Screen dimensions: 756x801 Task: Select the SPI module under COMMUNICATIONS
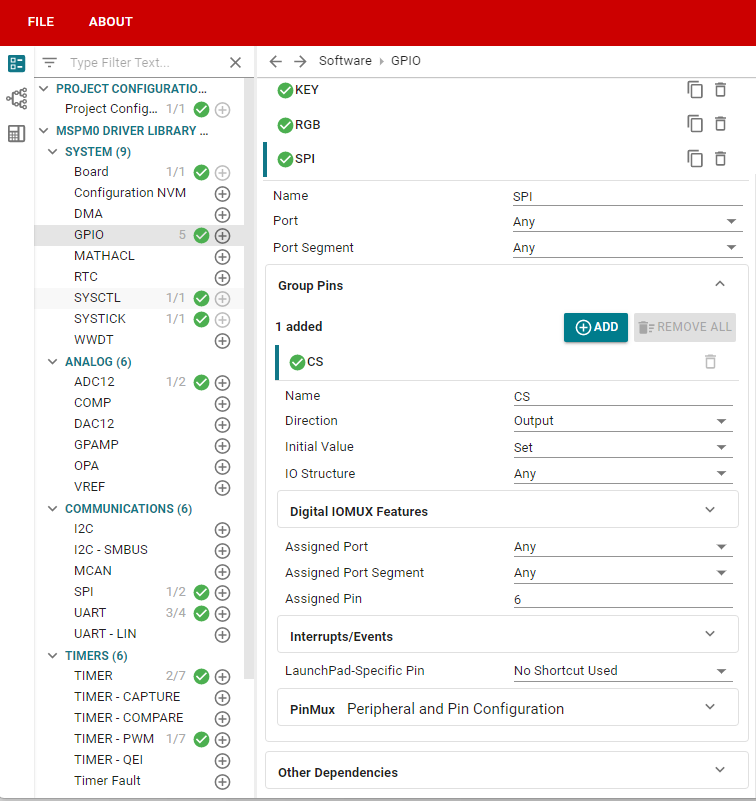(x=84, y=592)
